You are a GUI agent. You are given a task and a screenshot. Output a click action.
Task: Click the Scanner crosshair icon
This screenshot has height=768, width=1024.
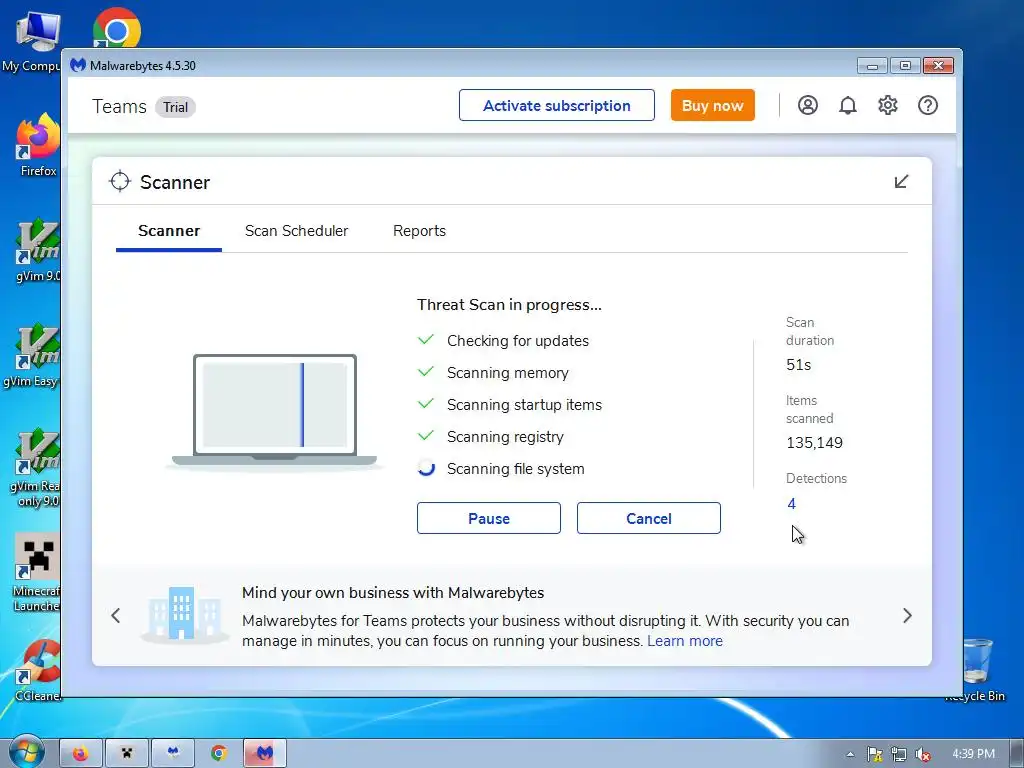coord(120,182)
